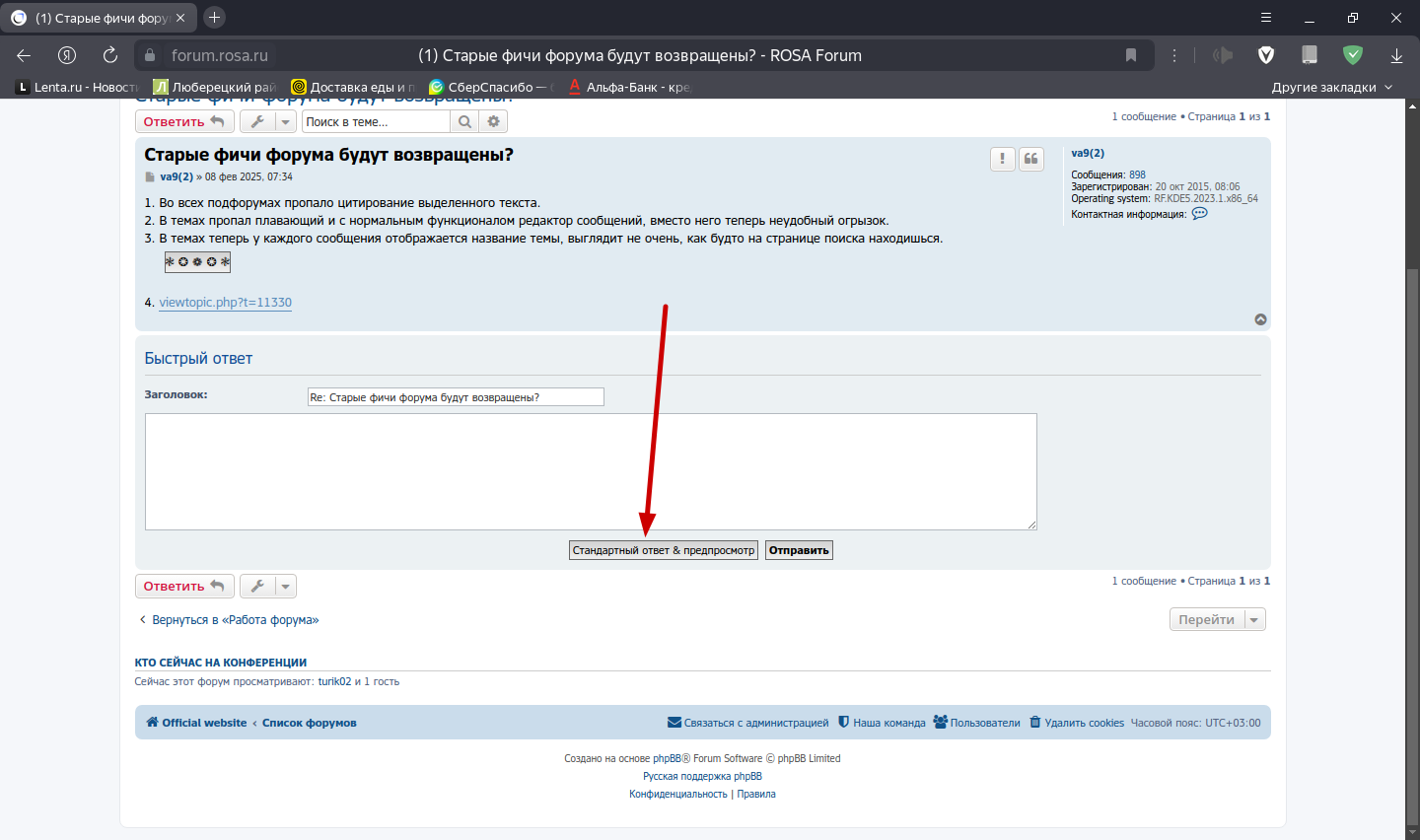Open turik02 user profile link
Viewport: 1420px width, 840px height.
[334, 681]
